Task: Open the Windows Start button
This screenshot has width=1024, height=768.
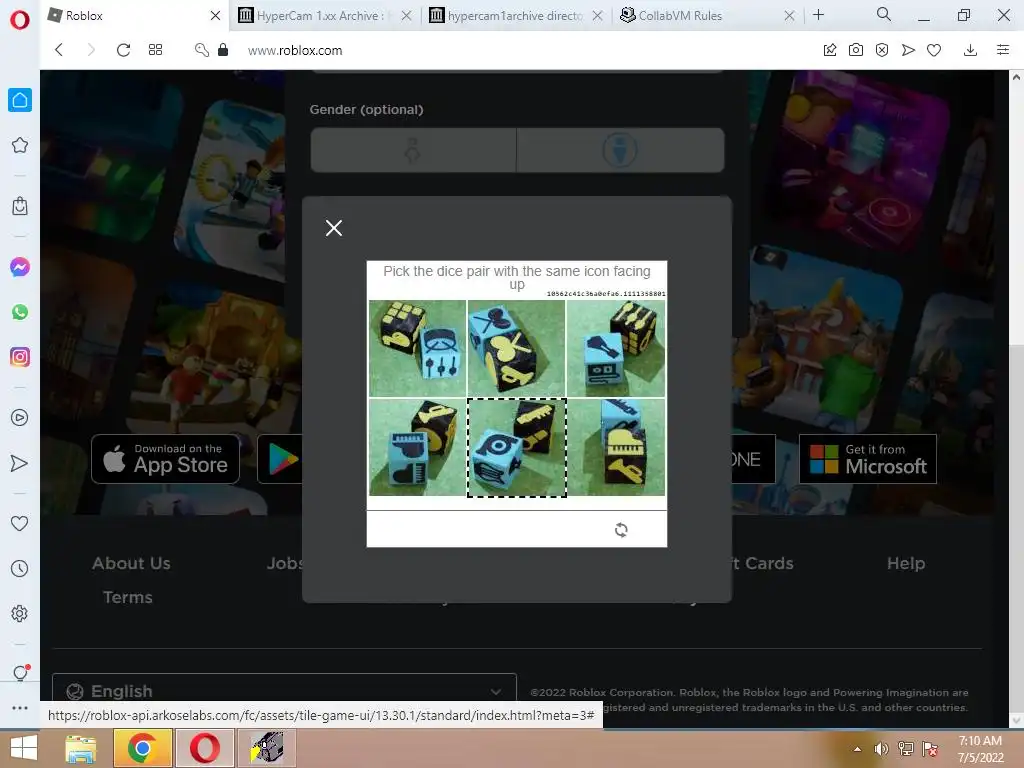Action: (24, 748)
